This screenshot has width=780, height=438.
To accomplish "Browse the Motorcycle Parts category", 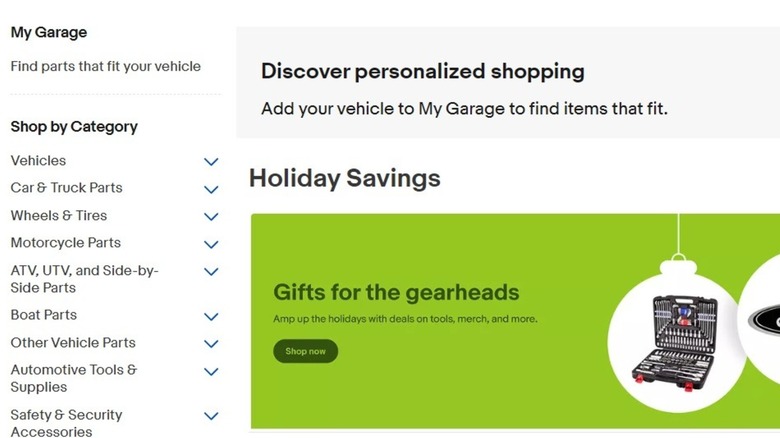I will 65,242.
